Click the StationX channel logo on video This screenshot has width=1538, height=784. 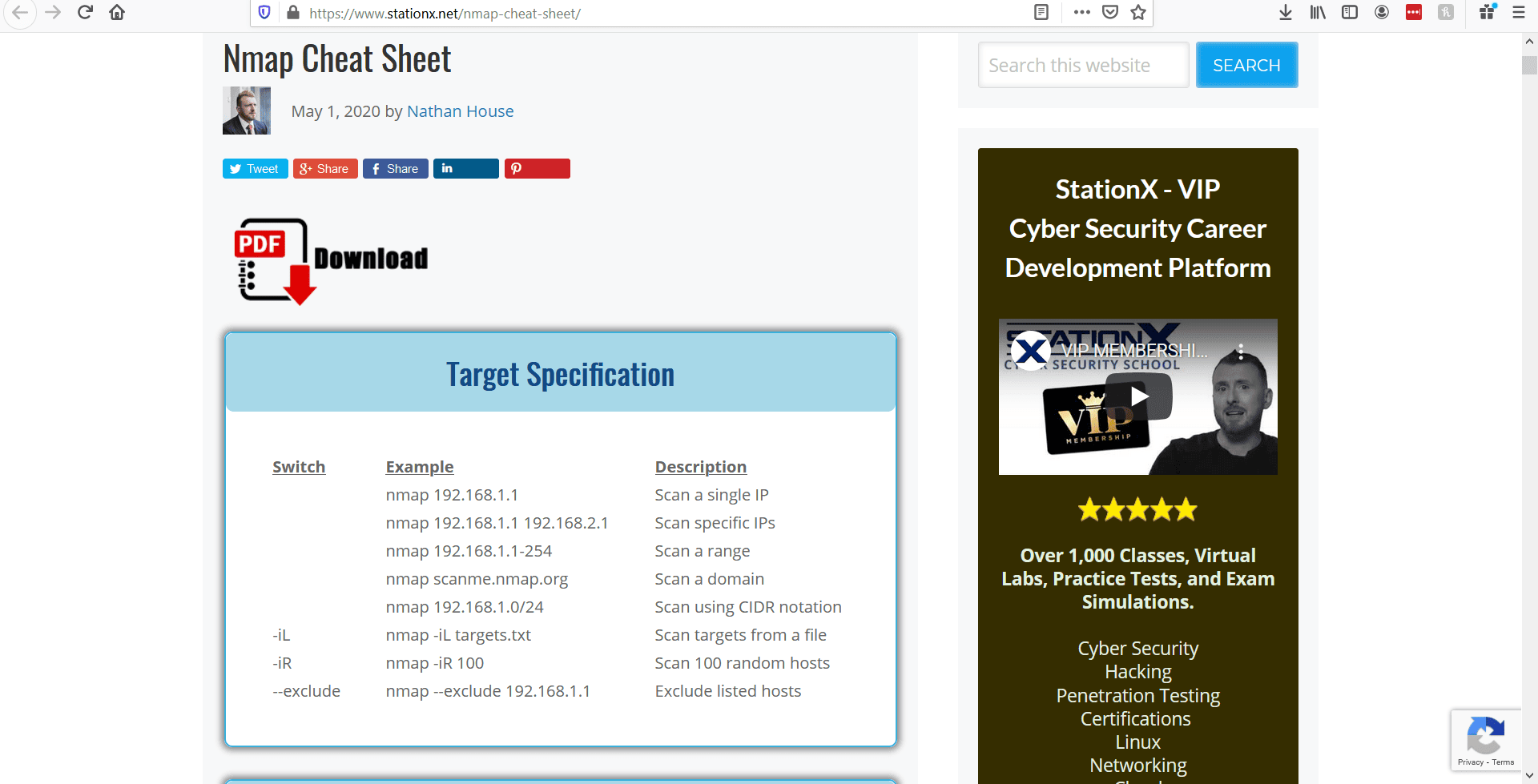tap(1030, 350)
